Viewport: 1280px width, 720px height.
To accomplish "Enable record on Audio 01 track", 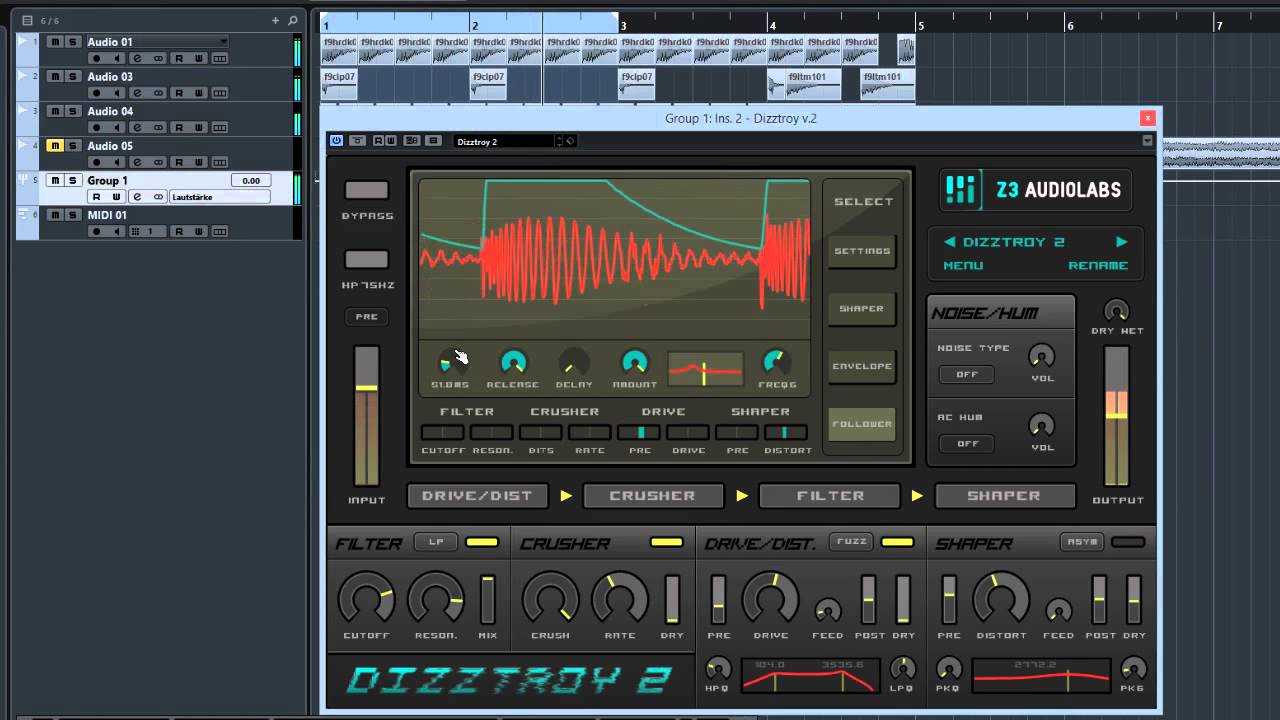I will [96, 59].
